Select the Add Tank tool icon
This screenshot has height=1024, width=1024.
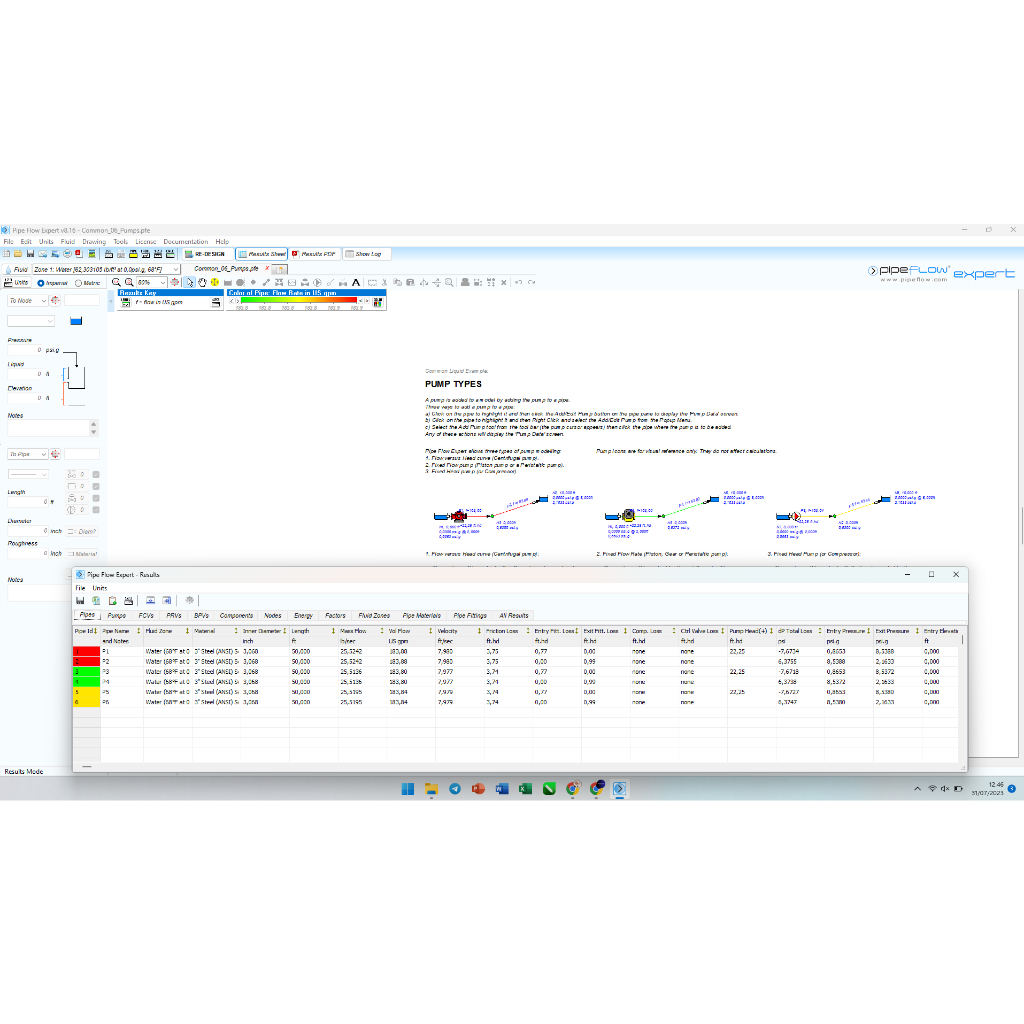(x=228, y=283)
